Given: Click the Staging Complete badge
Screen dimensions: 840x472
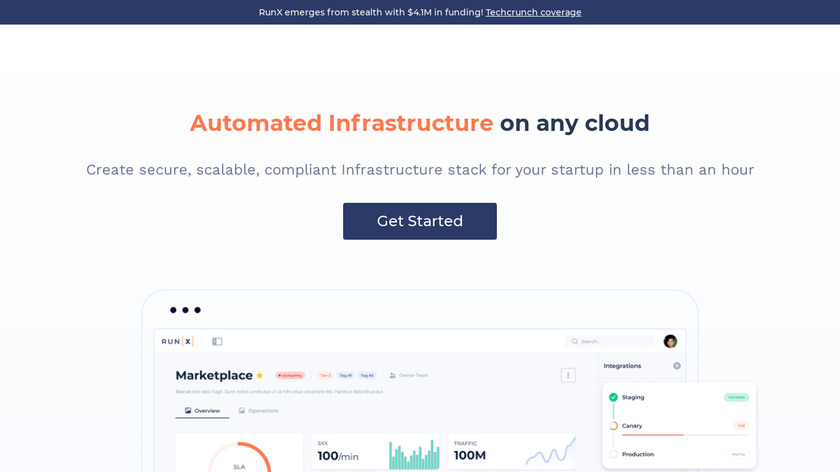Looking at the screenshot, I should [x=736, y=397].
